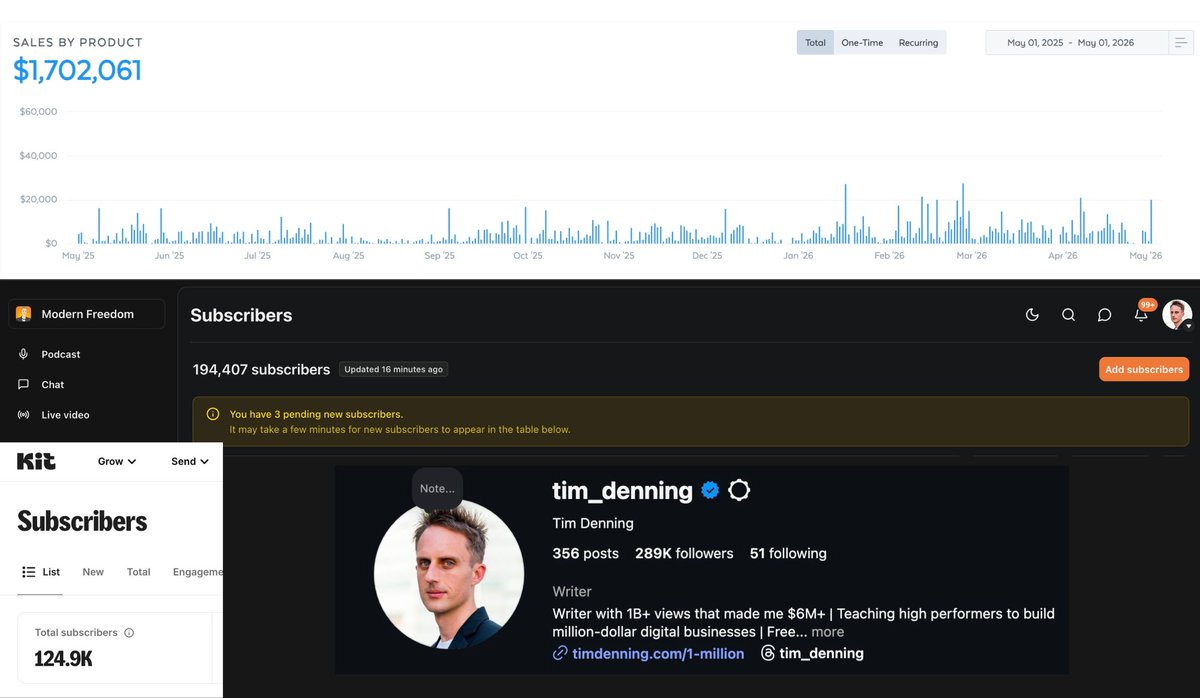
Task: Expand the bio with the more link
Action: [x=828, y=632]
